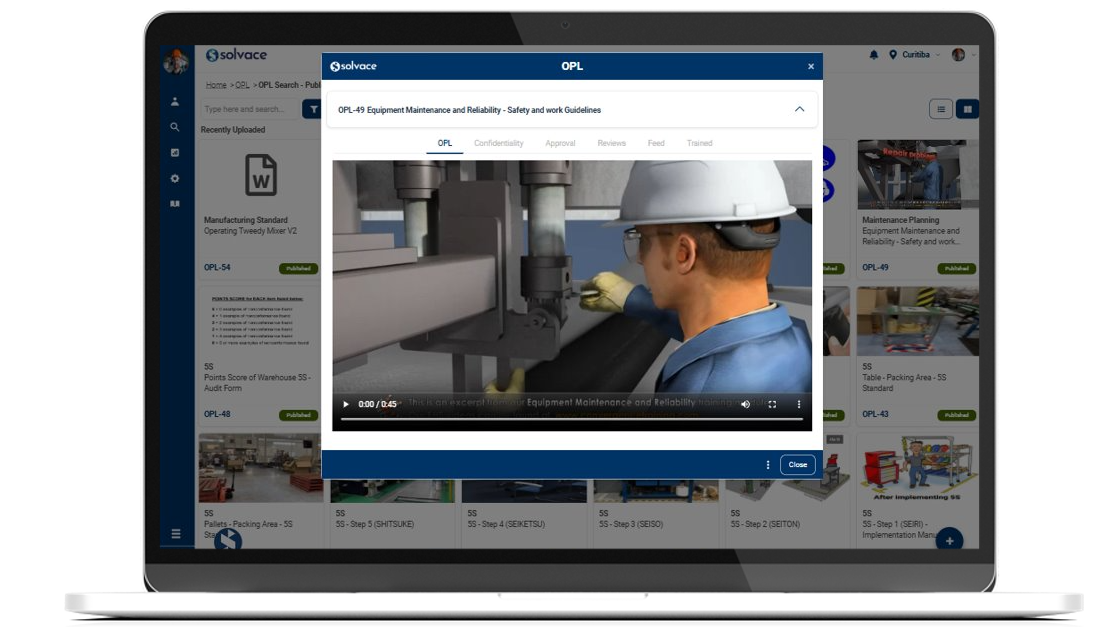Viewport: 1115px width, 627px height.
Task: Click the 0:00 / 0:45 video time display
Action: pyautogui.click(x=378, y=404)
